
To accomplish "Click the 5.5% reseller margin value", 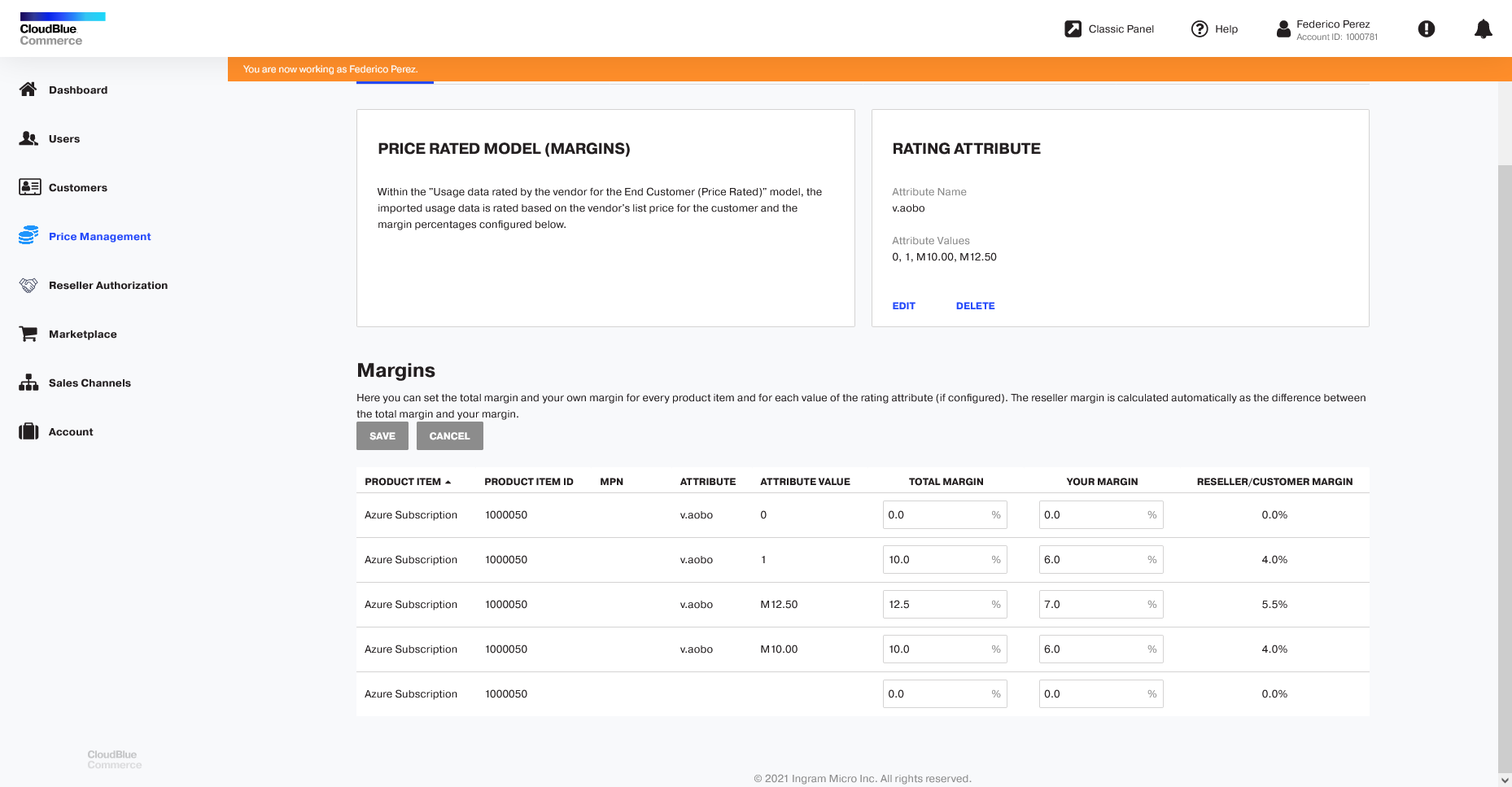I will [1274, 605].
